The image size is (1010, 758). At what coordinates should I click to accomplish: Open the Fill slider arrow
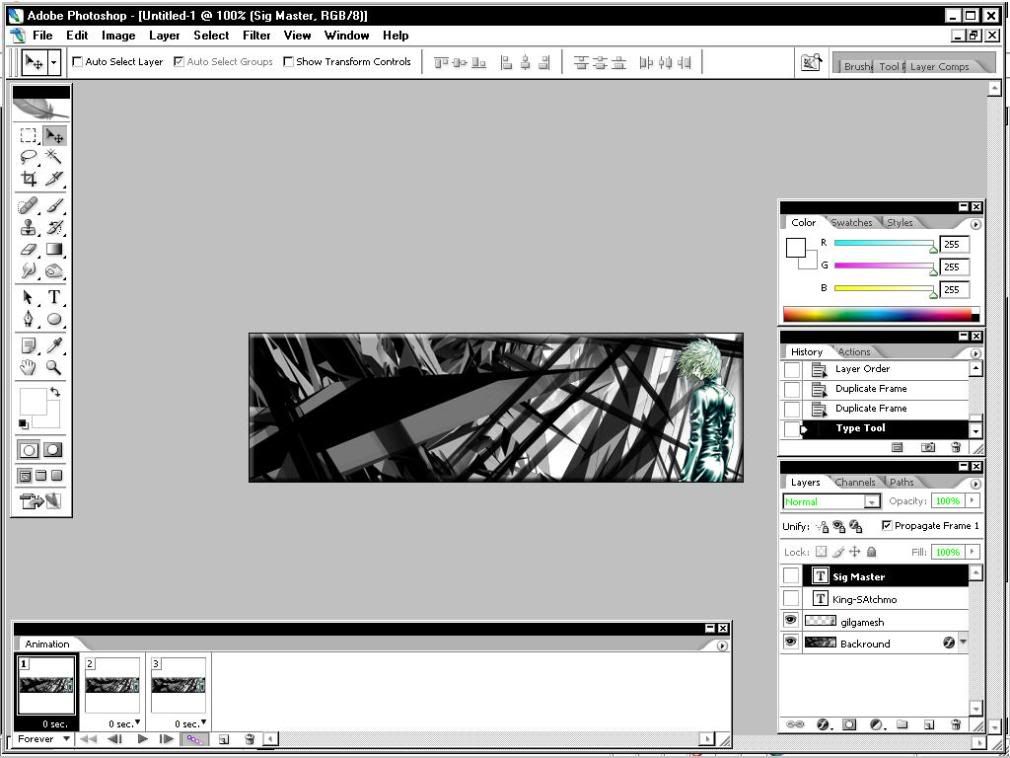coord(972,552)
